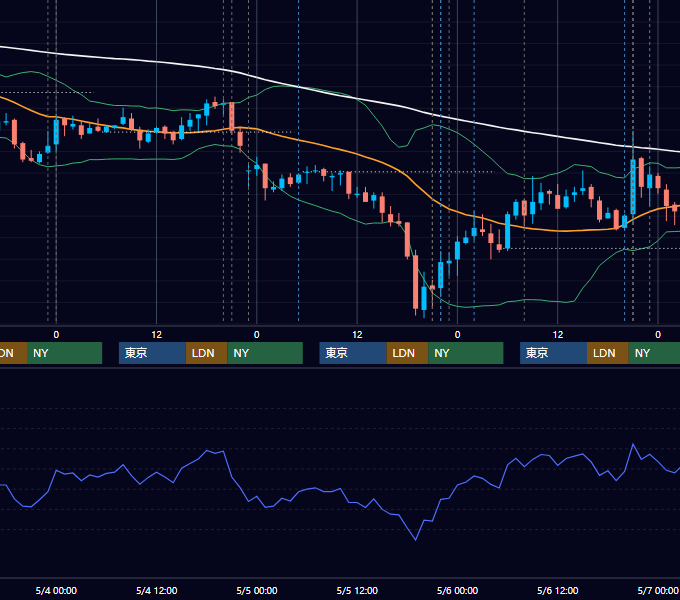Click the 5/6 12:00 time axis label
This screenshot has height=600, width=680.
tap(557, 590)
